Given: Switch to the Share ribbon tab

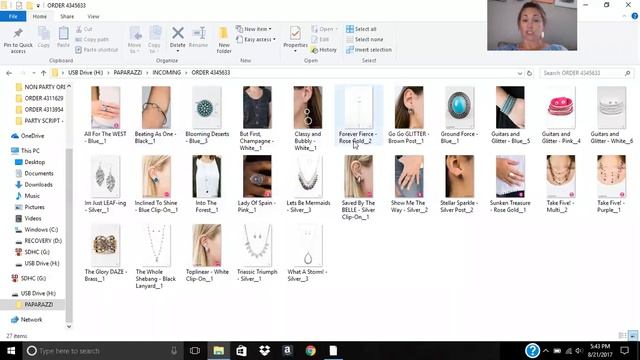Looking at the screenshot, I should point(67,16).
